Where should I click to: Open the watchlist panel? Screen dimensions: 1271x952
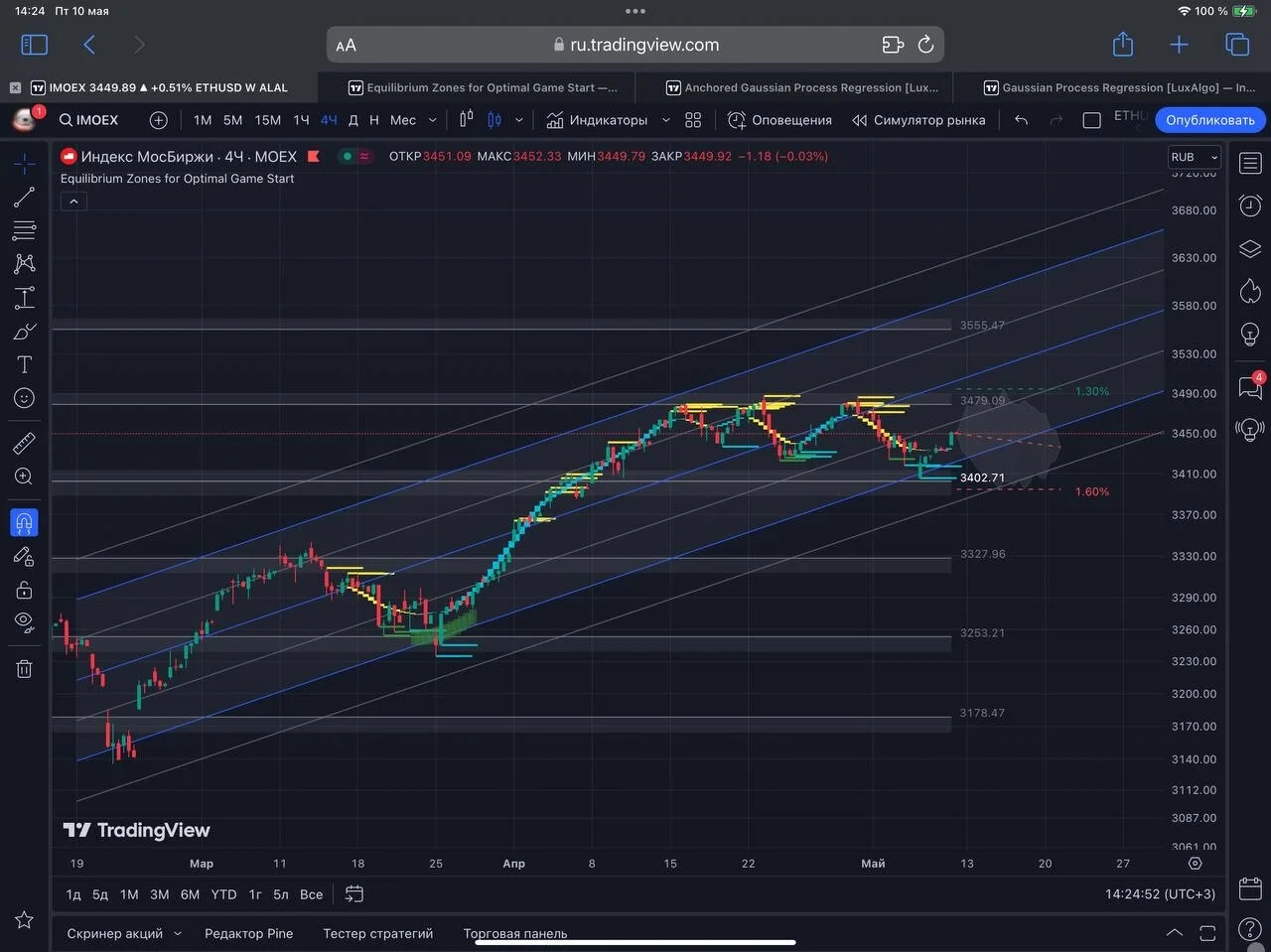pos(1250,164)
